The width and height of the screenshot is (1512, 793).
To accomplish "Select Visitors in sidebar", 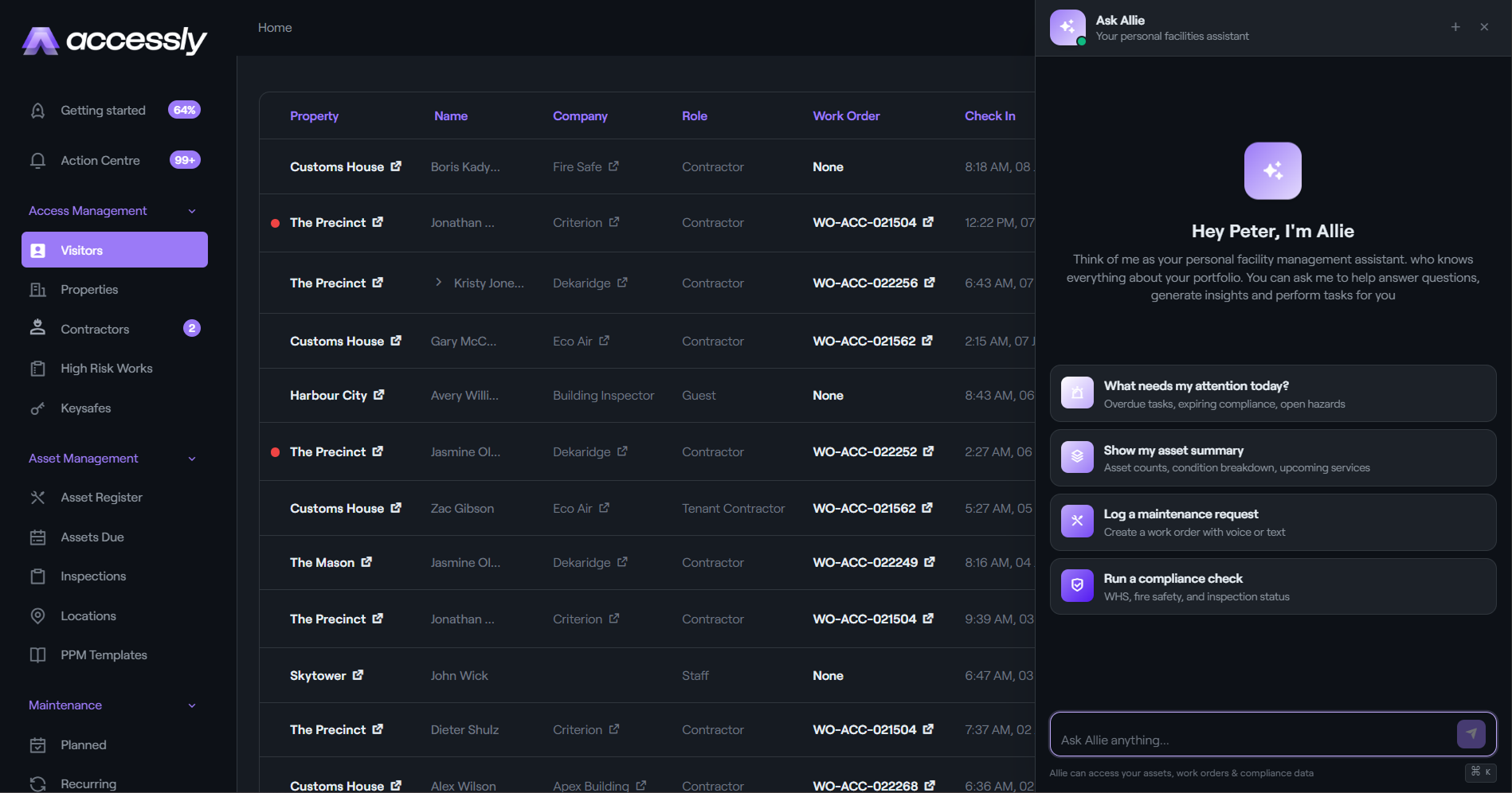I will [x=114, y=250].
